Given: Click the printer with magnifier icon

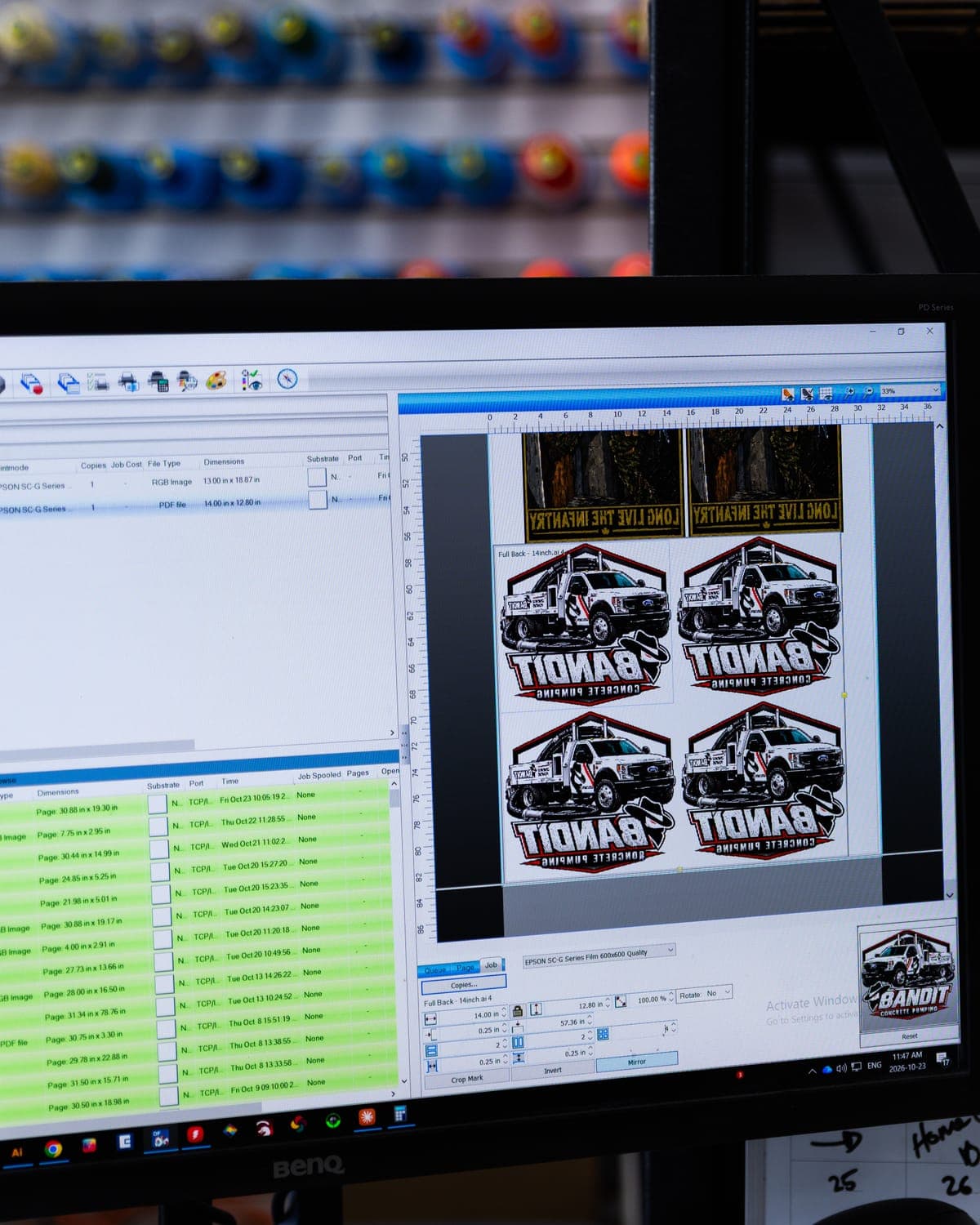Looking at the screenshot, I should coord(188,381).
